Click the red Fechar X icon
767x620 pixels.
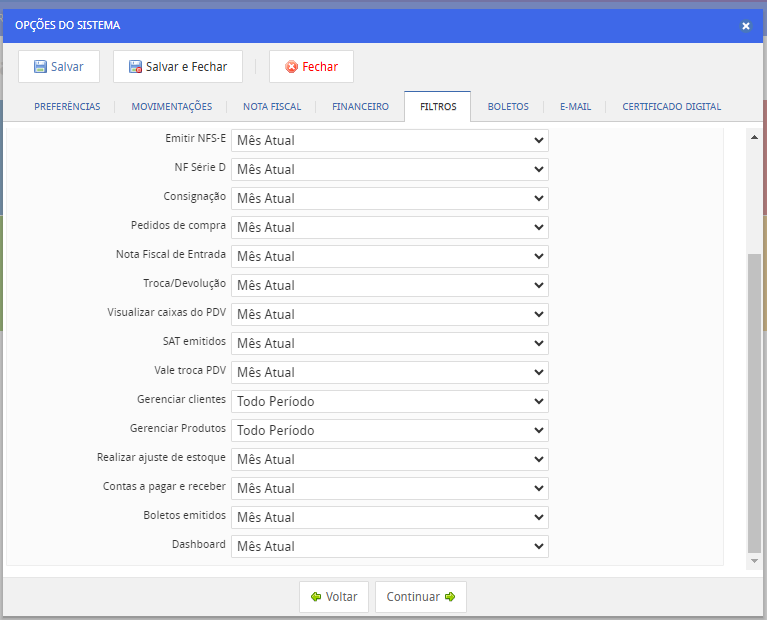[x=291, y=67]
